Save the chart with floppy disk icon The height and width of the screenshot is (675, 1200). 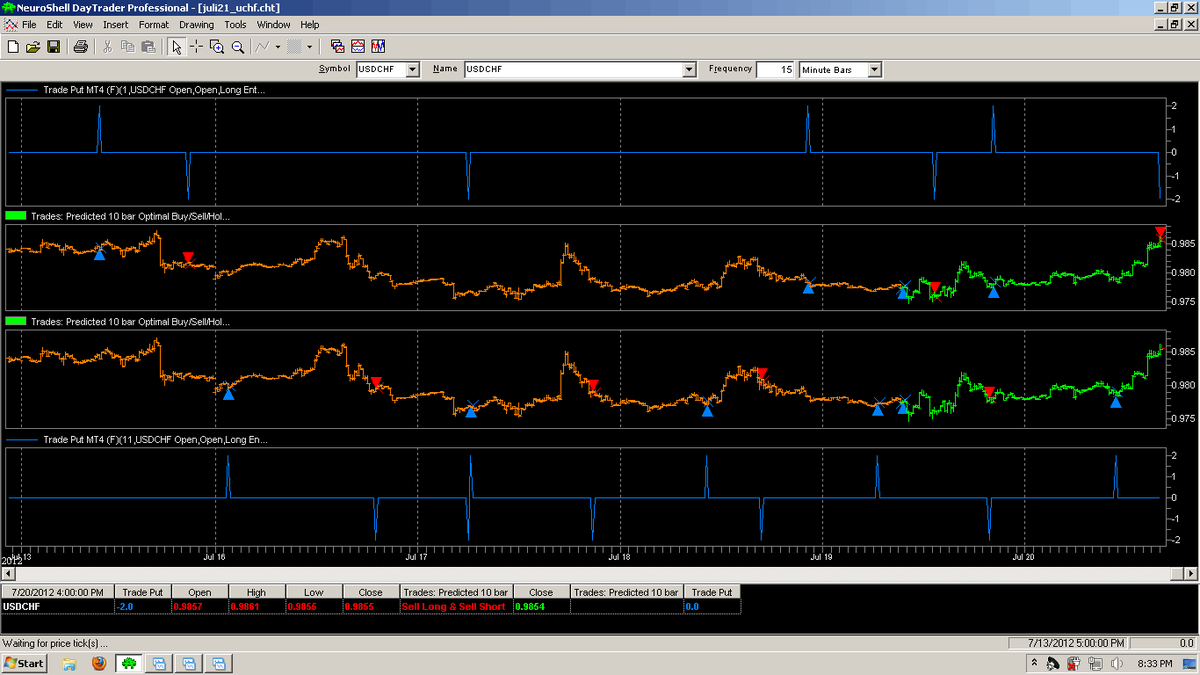click(x=53, y=46)
